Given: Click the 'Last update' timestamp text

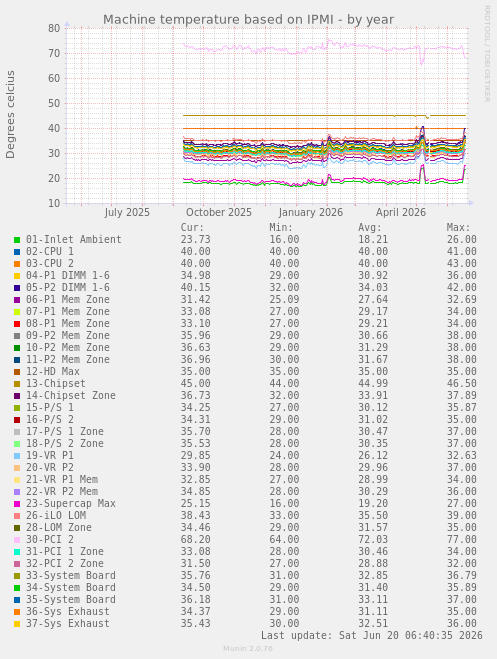Looking at the screenshot, I should [371, 635].
